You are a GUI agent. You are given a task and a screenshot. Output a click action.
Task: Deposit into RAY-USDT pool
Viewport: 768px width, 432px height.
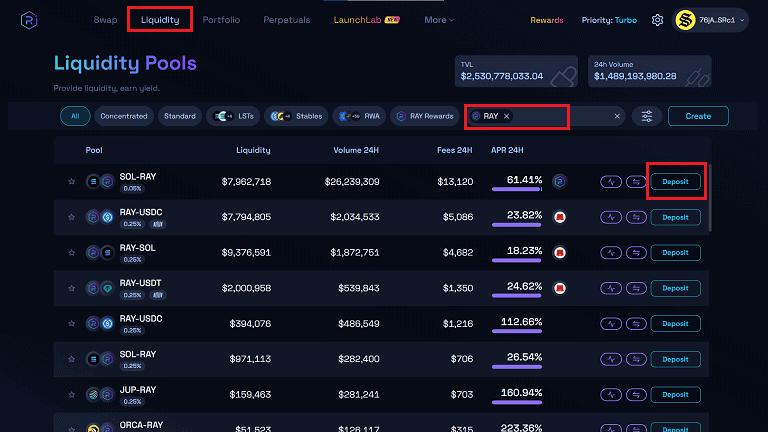(675, 288)
